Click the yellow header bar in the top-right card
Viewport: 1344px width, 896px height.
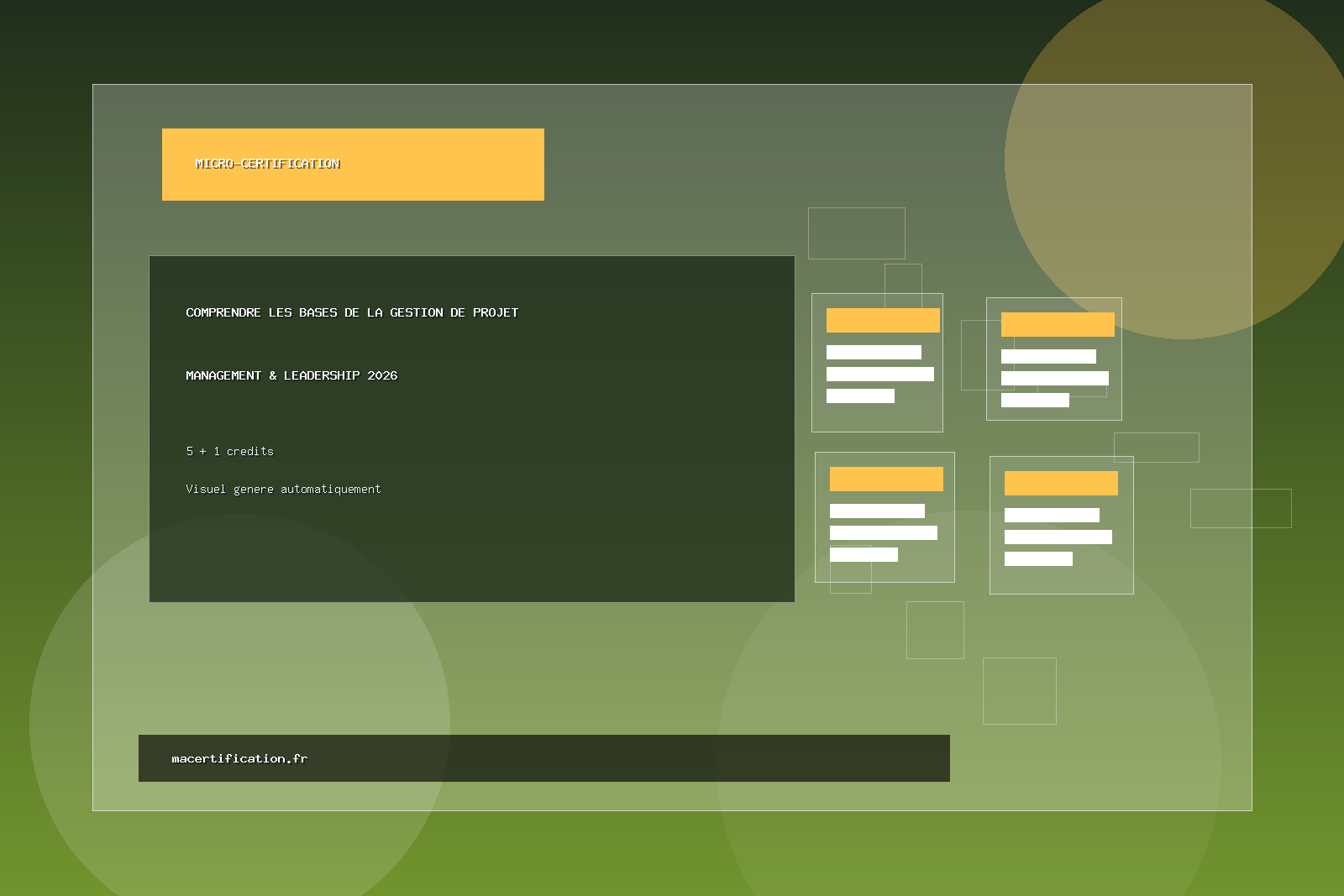1058,324
